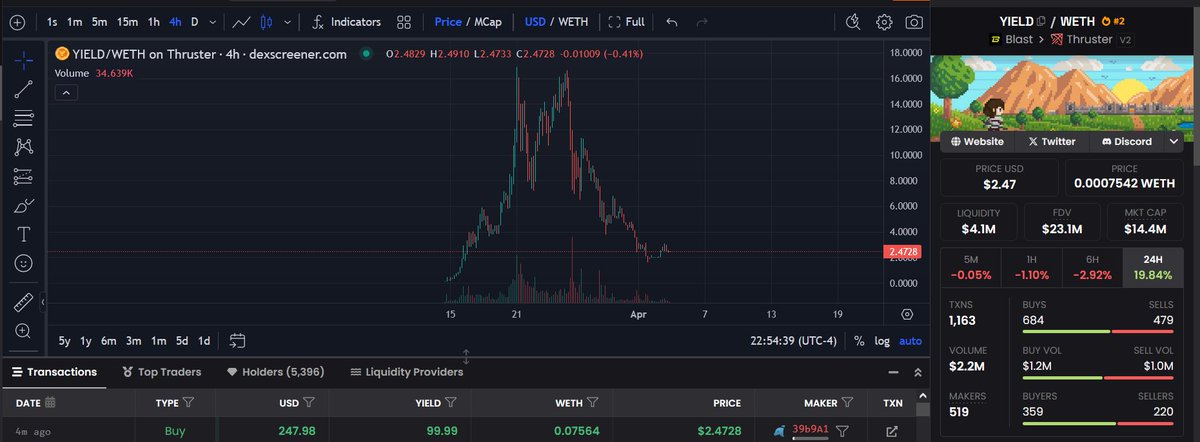The height and width of the screenshot is (442, 1200).
Task: Select the text annotation tool
Action: click(24, 234)
